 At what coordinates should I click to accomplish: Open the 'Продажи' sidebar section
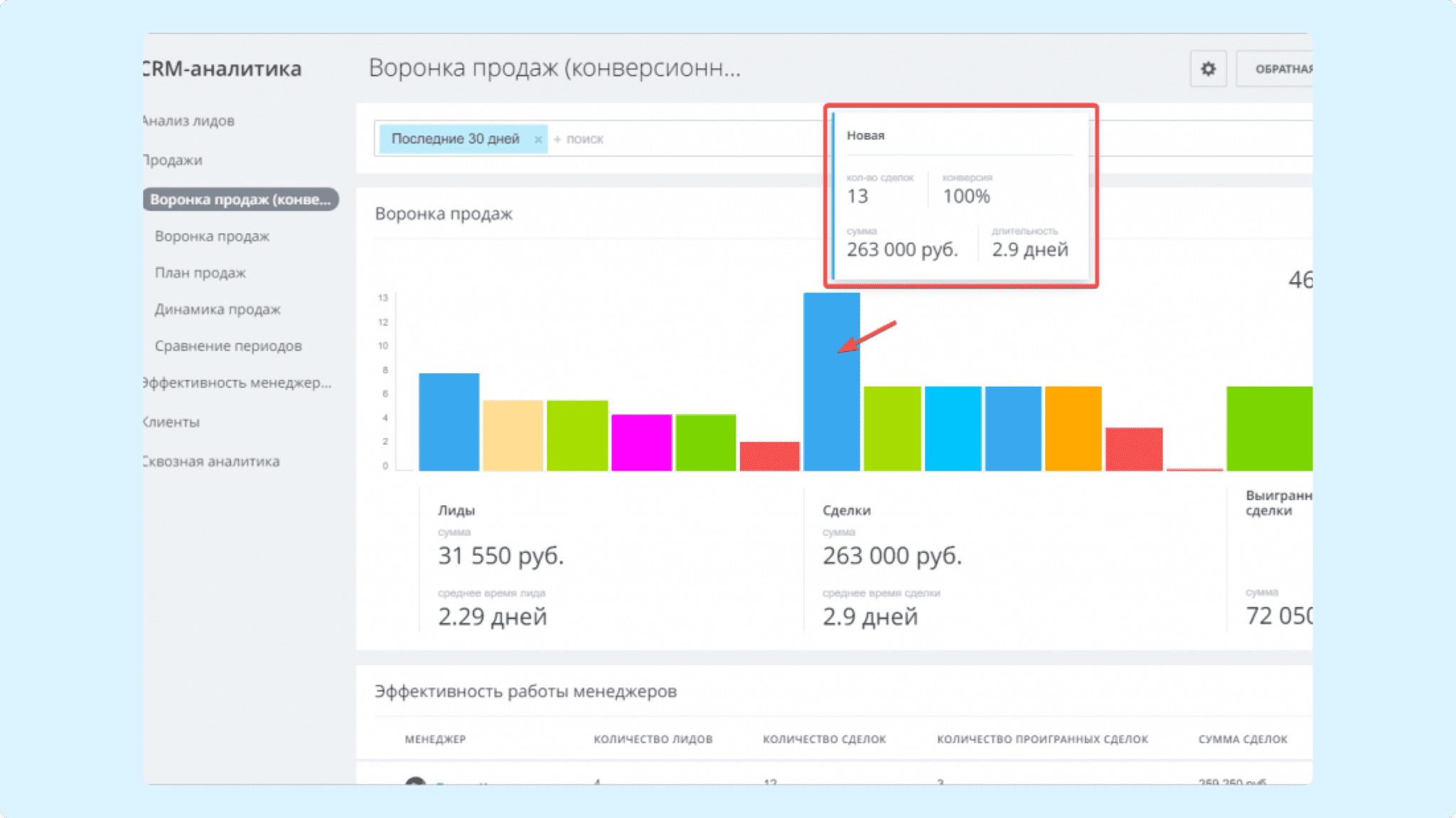point(173,161)
